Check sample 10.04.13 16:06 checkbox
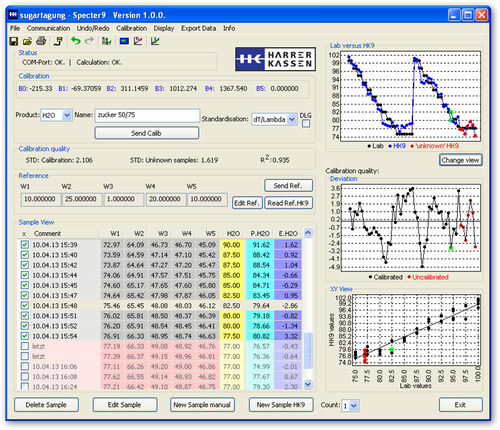Image resolution: width=500 pixels, height=430 pixels. (x=25, y=366)
